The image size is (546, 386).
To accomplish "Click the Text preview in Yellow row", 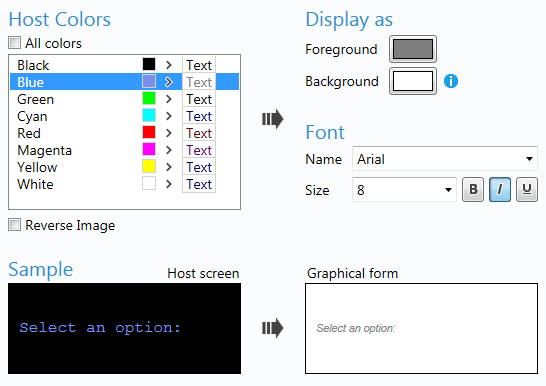I will (x=199, y=167).
